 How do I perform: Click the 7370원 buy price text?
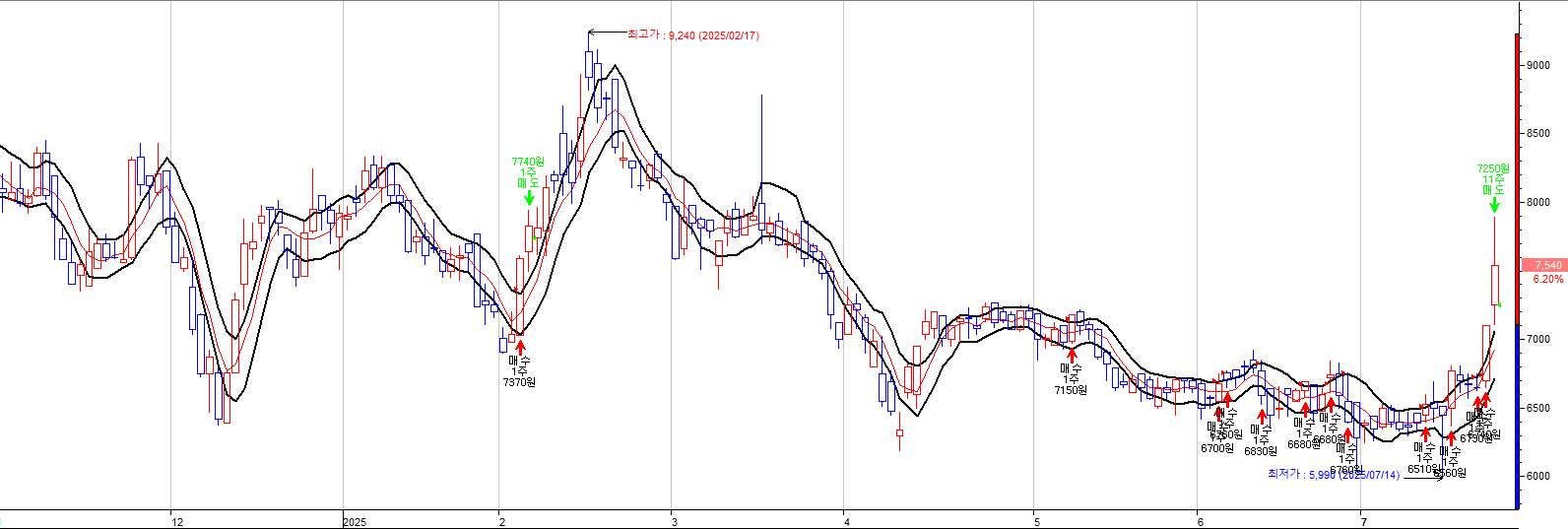tap(519, 382)
